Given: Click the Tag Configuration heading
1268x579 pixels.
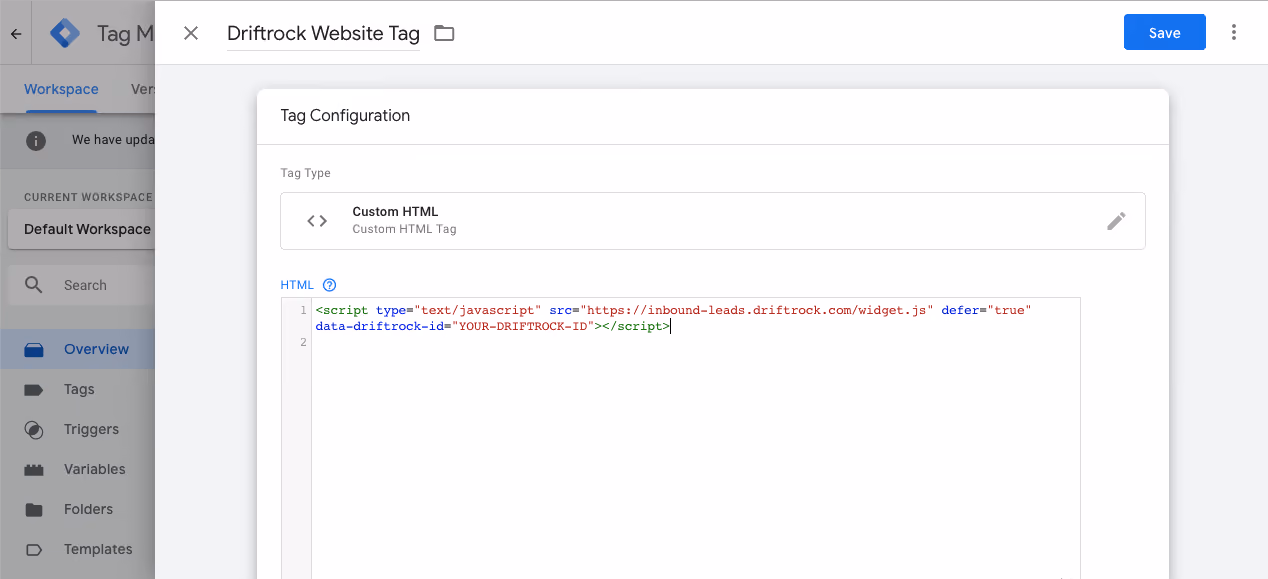Looking at the screenshot, I should tap(345, 116).
